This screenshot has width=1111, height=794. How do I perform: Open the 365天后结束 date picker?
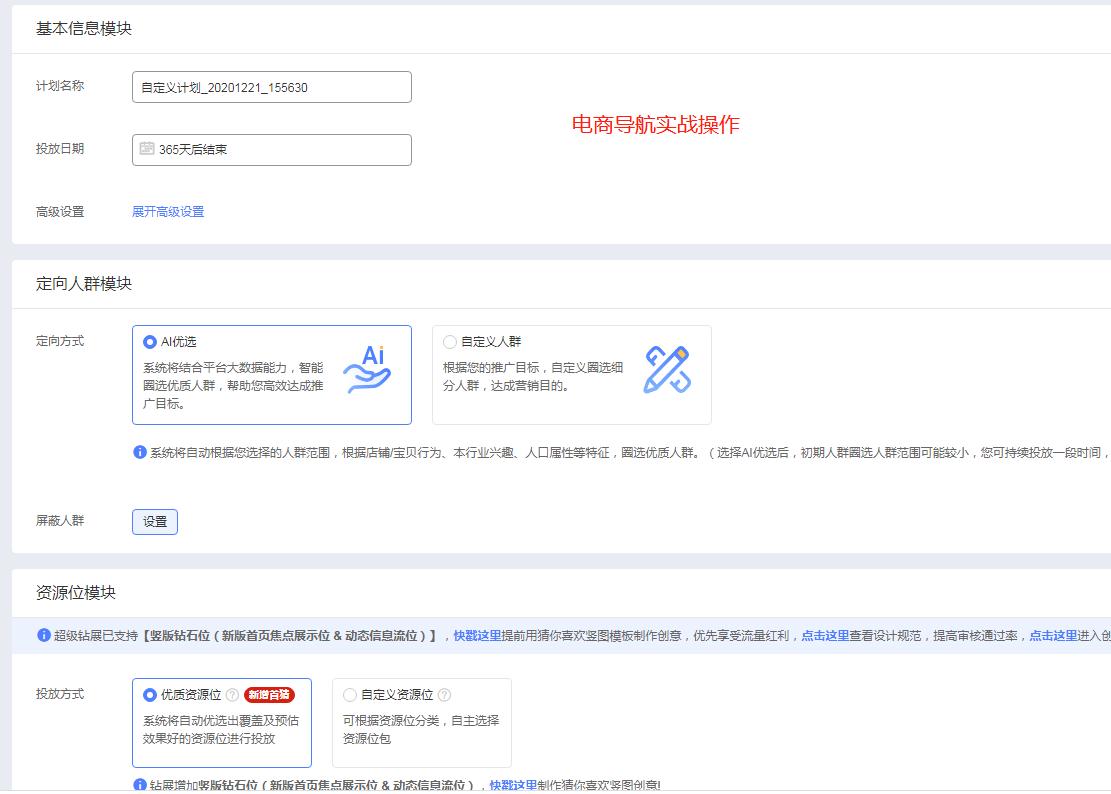click(x=271, y=150)
